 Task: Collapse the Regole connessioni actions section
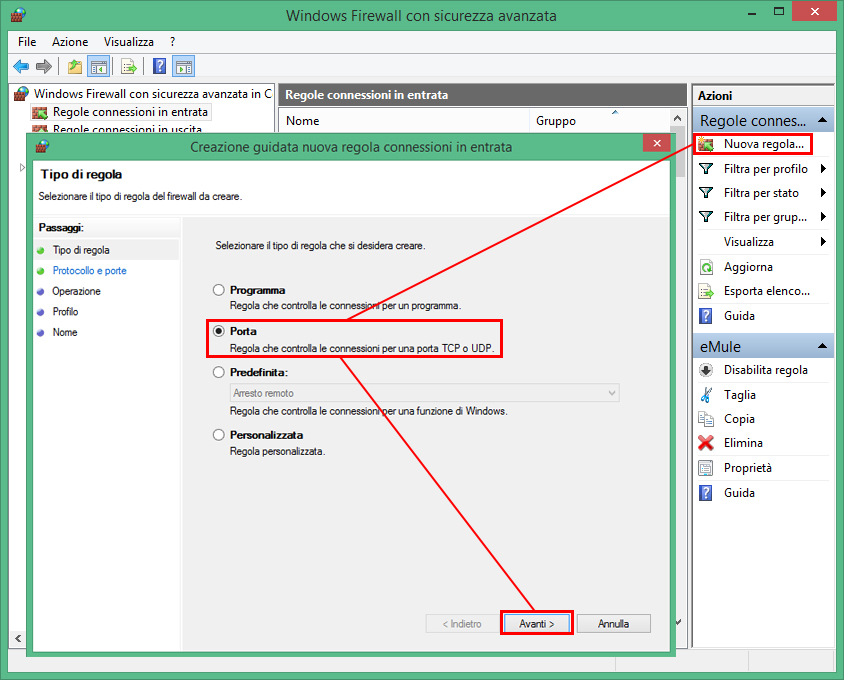tap(822, 120)
